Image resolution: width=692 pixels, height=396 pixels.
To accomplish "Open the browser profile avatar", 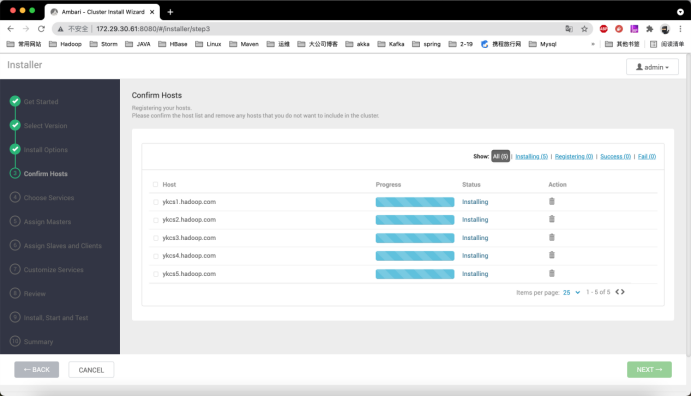I will pyautogui.click(x=665, y=29).
